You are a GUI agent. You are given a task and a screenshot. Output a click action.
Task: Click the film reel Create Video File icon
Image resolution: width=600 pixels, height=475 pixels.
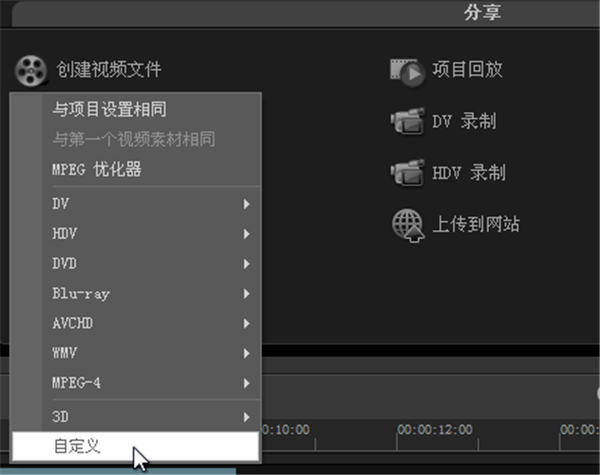pos(31,71)
